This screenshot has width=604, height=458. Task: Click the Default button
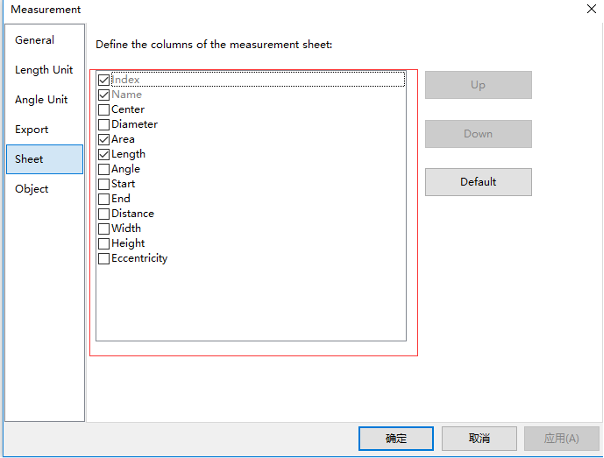coord(478,182)
